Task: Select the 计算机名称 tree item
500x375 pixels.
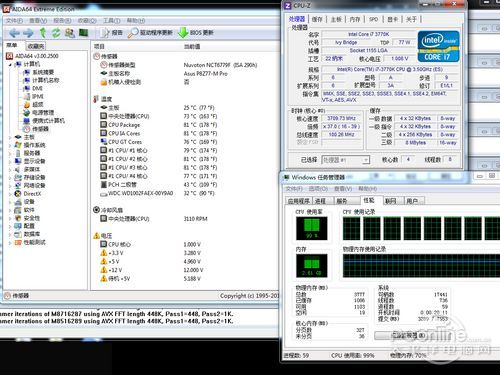Action: tap(41, 80)
